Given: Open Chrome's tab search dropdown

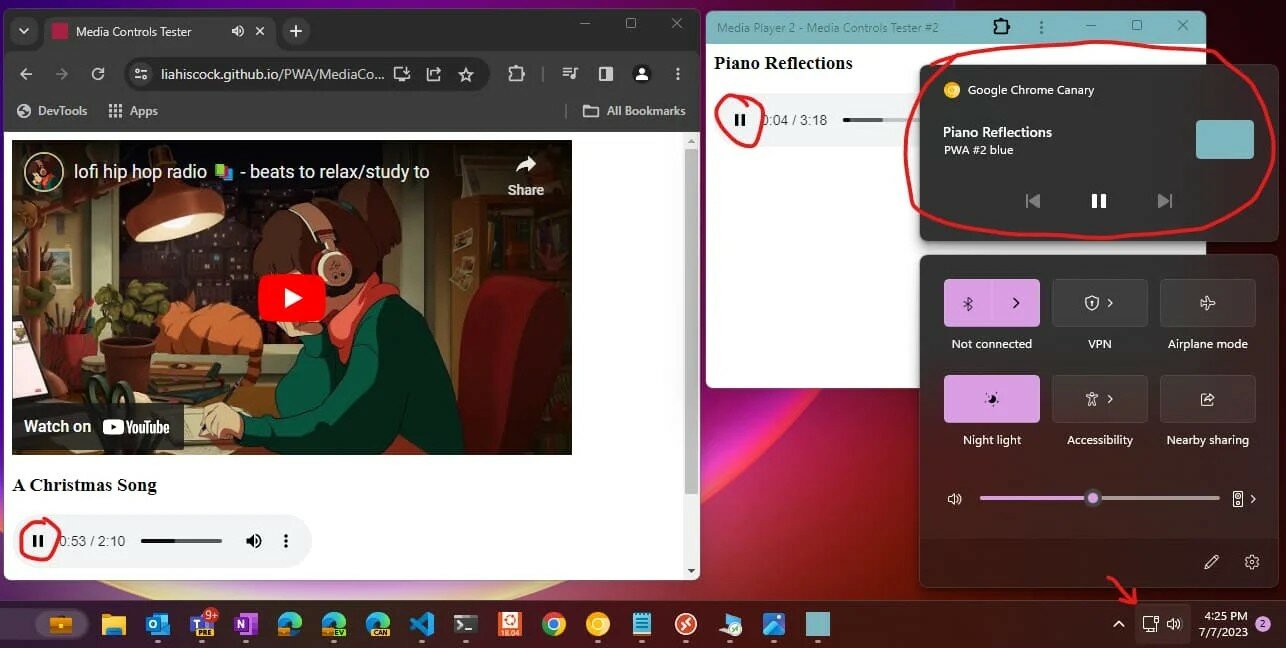Looking at the screenshot, I should click(24, 31).
